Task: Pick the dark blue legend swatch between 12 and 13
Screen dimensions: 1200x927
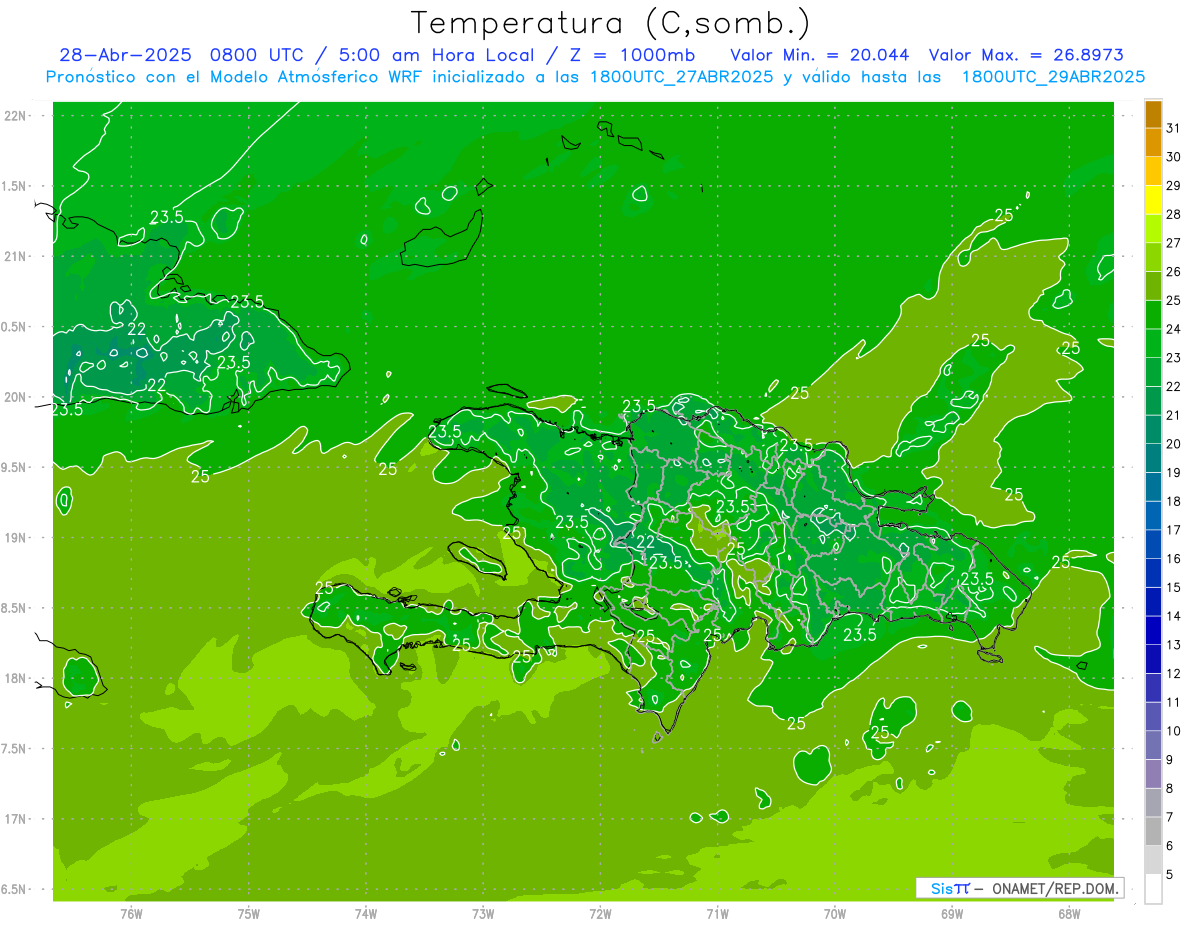Action: click(1153, 660)
